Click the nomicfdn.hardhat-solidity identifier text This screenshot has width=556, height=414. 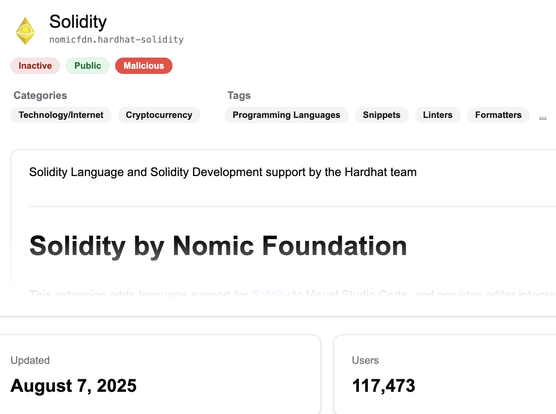tap(116, 39)
